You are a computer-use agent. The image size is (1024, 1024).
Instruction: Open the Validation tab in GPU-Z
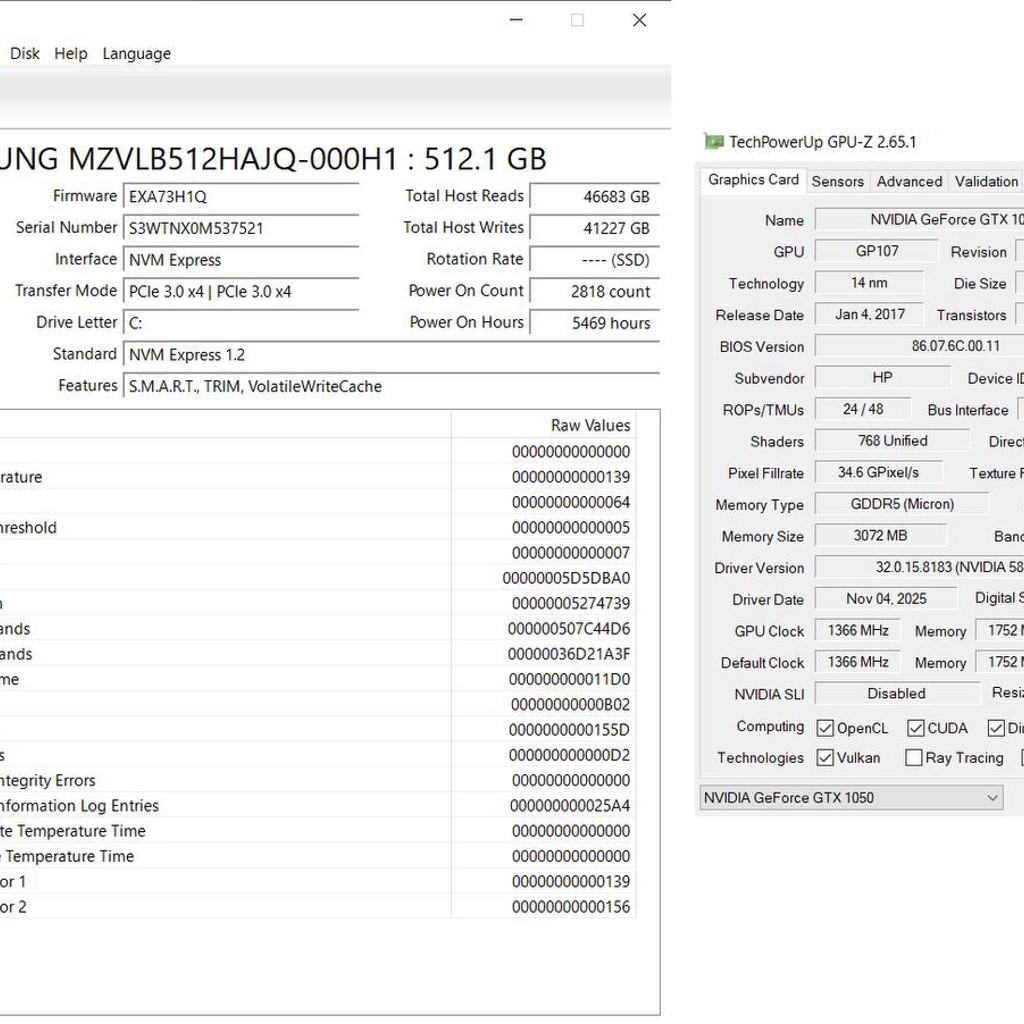point(986,182)
